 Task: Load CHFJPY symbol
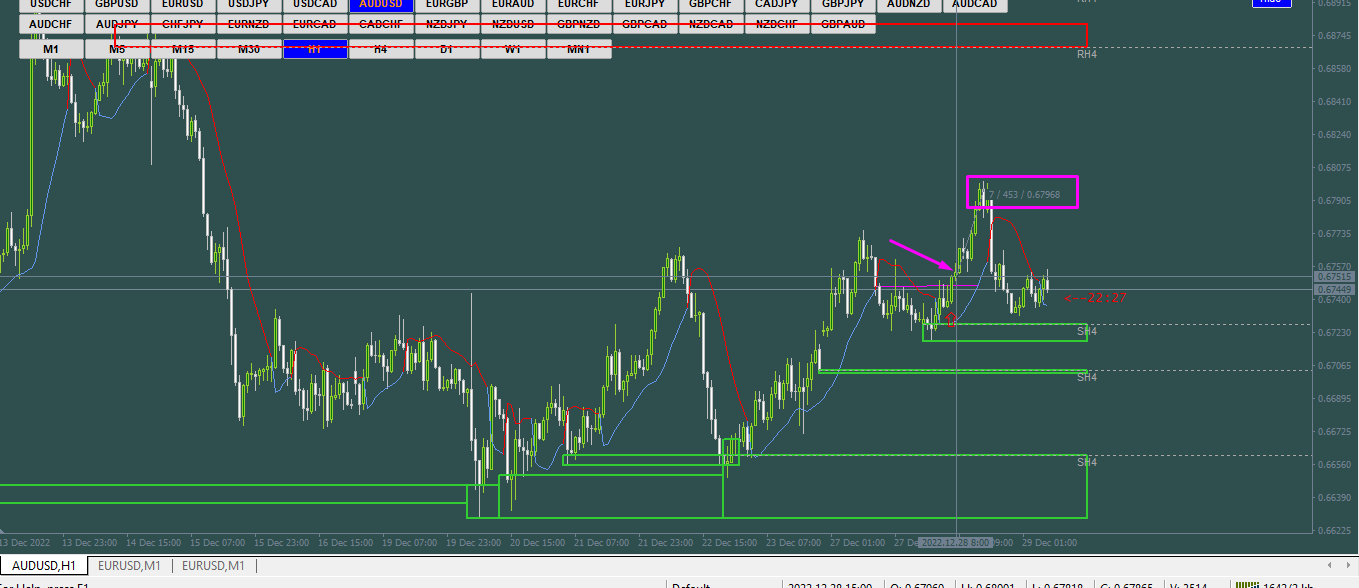[183, 24]
